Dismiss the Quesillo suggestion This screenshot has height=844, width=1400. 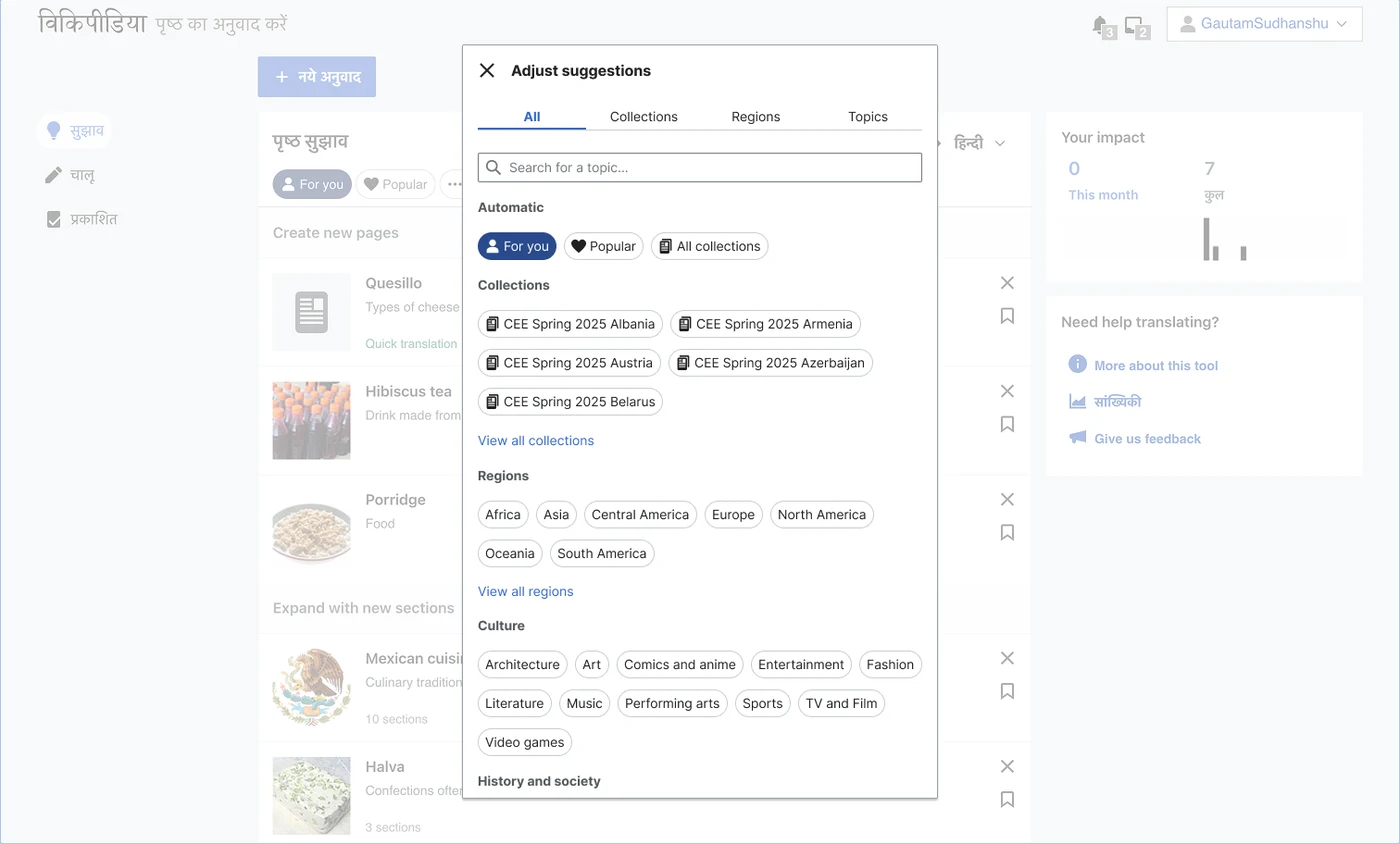pyautogui.click(x=1007, y=283)
